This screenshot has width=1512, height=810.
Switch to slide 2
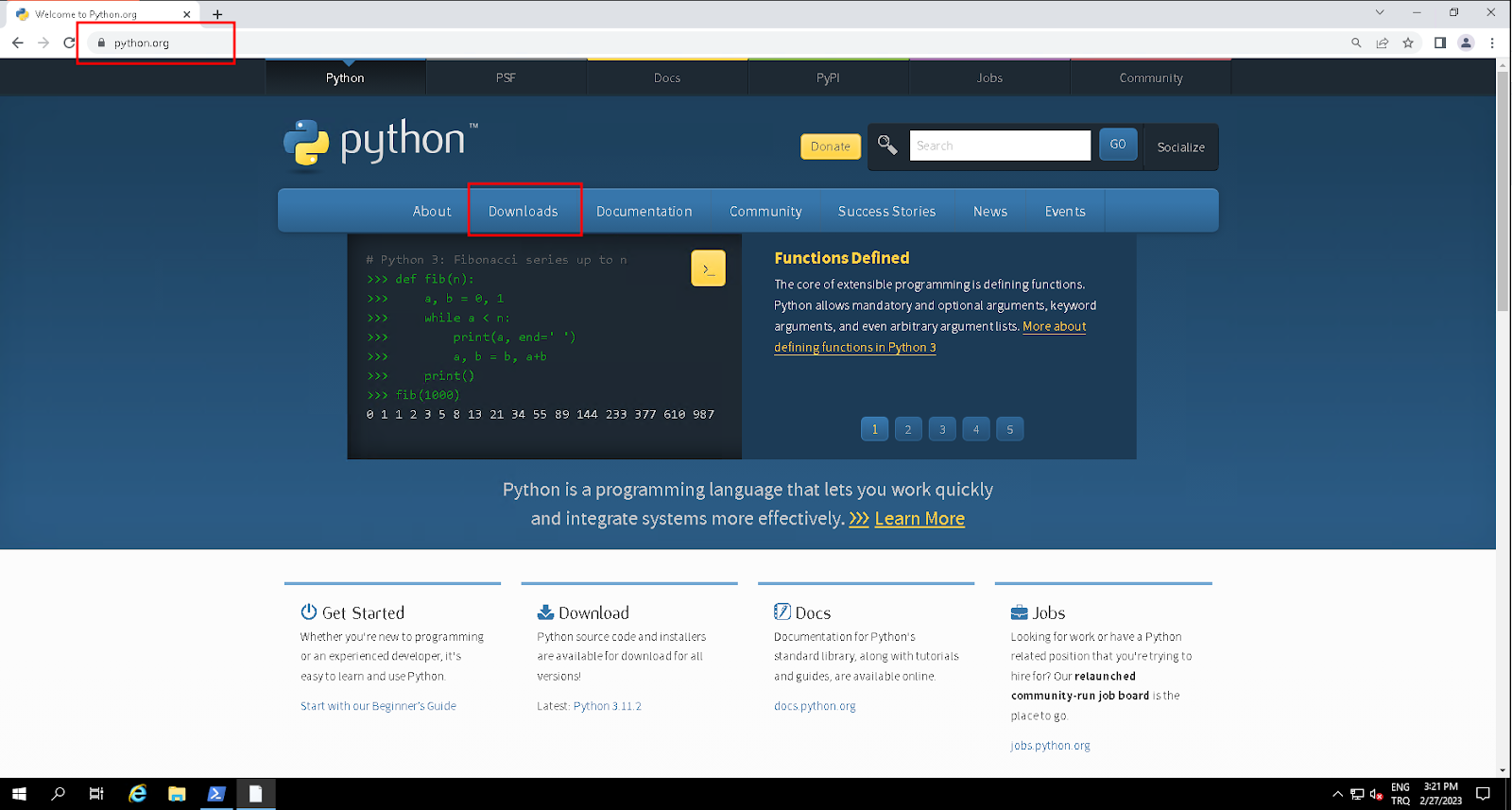(908, 429)
